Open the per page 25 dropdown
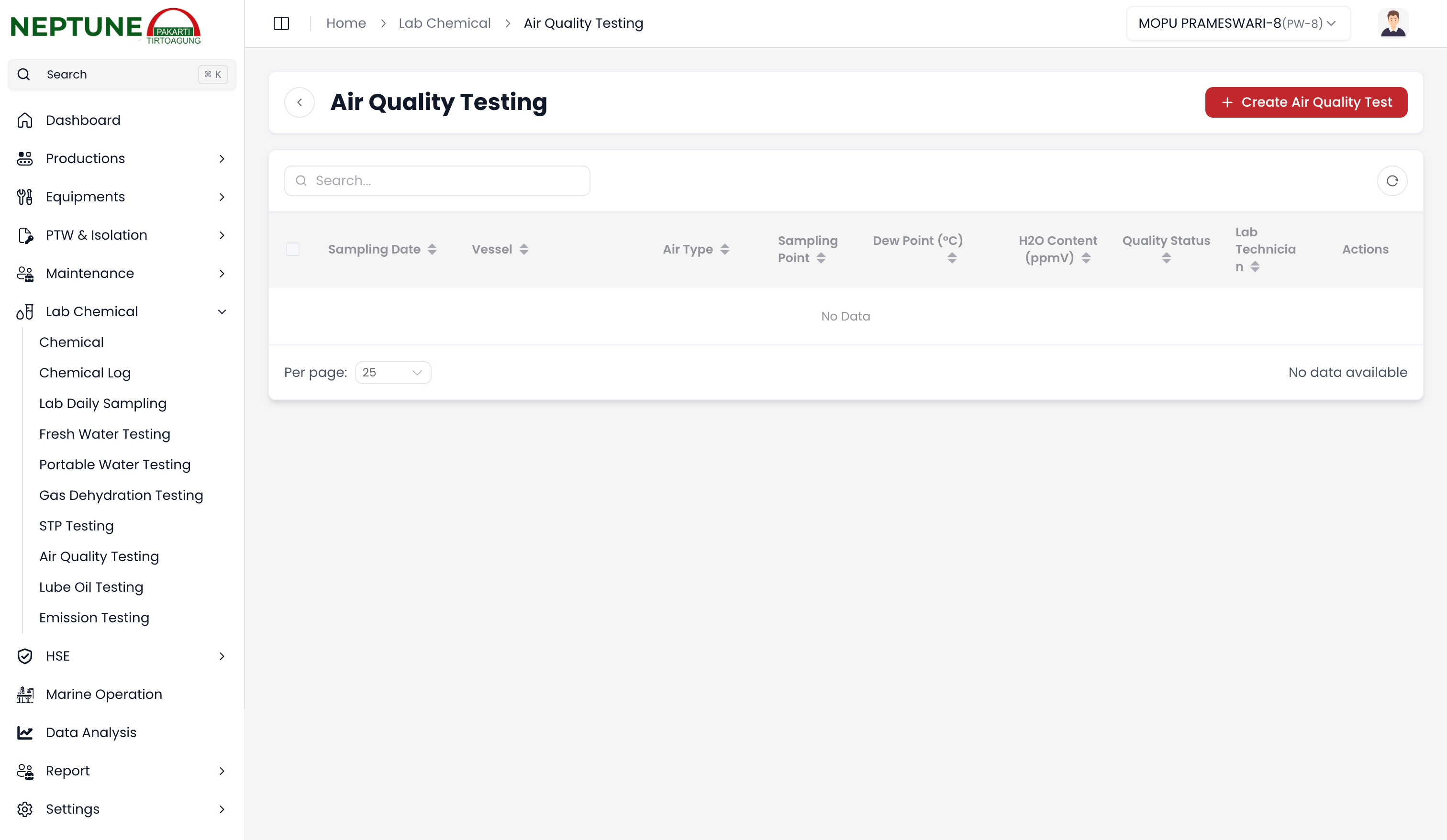The height and width of the screenshot is (840, 1447). point(393,373)
